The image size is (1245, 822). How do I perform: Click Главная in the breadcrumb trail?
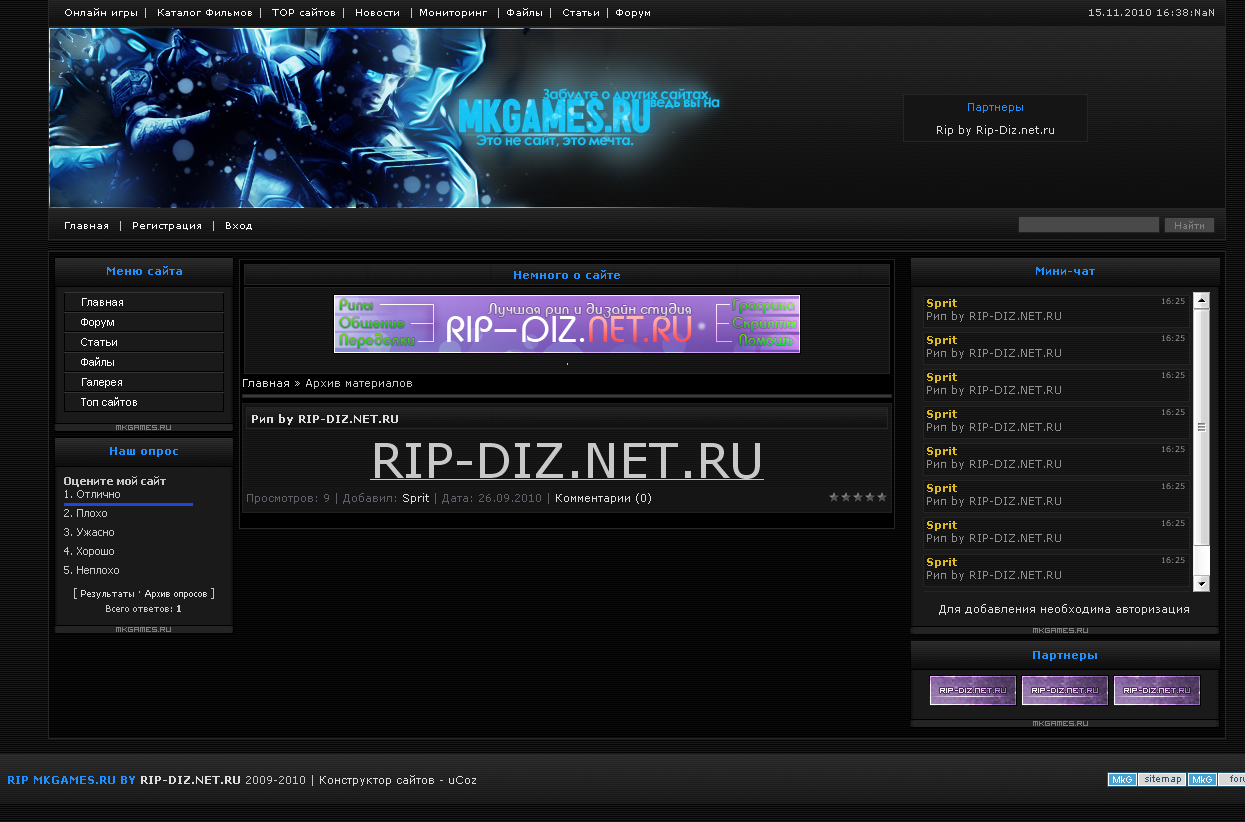pos(266,383)
